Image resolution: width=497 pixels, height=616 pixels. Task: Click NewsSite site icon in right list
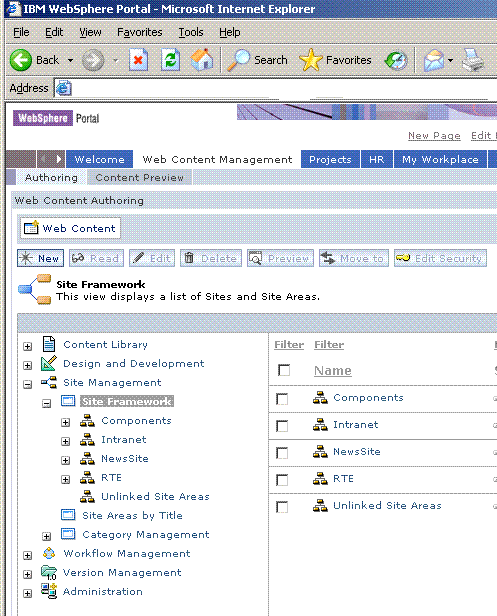[x=320, y=452]
